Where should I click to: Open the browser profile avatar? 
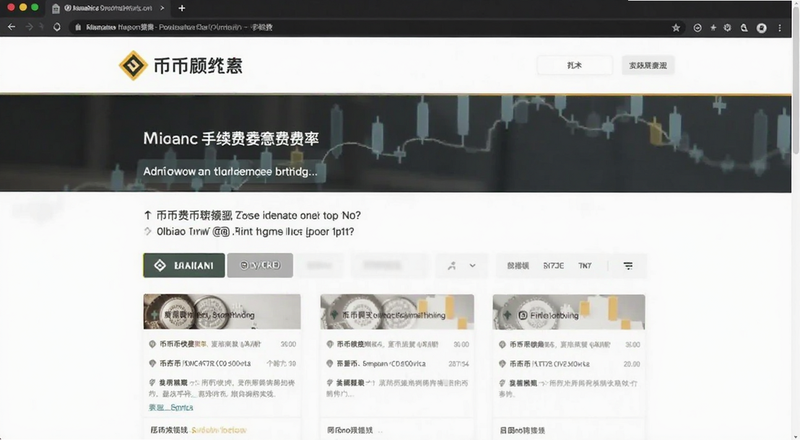761,28
